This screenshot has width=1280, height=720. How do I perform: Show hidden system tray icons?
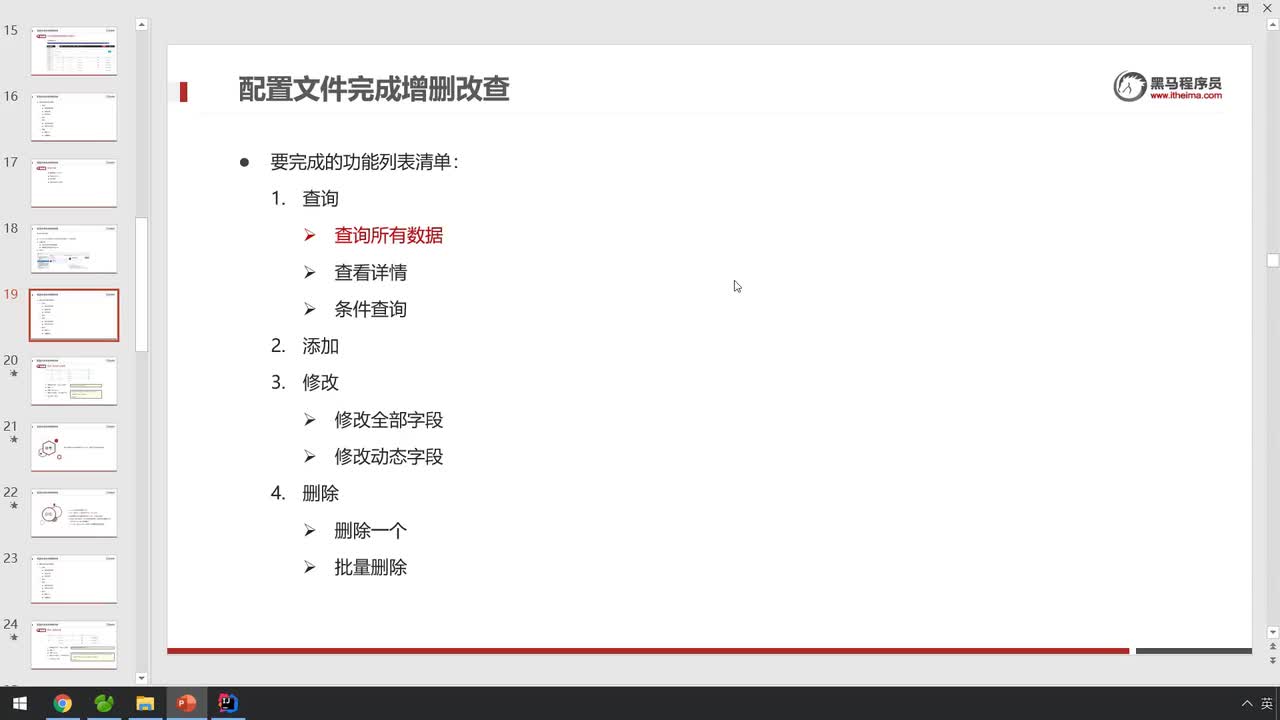coord(1246,703)
